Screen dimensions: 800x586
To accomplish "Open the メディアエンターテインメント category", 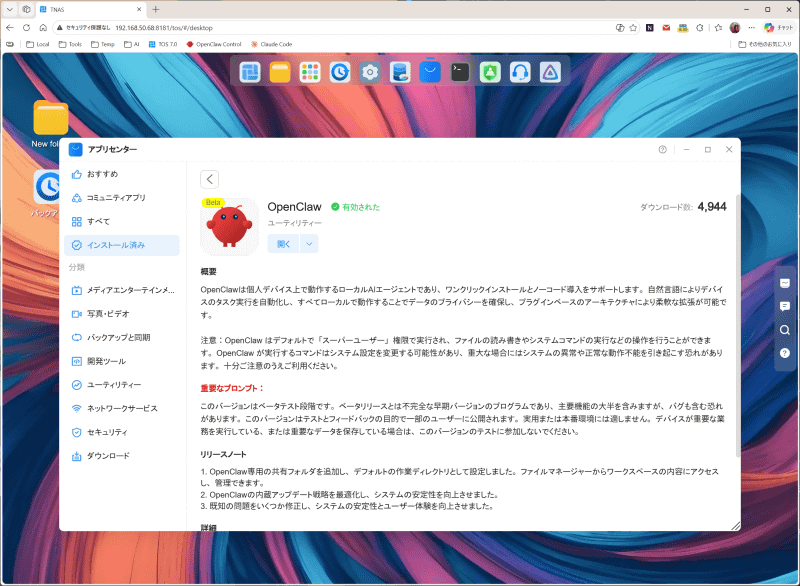I will tap(122, 290).
